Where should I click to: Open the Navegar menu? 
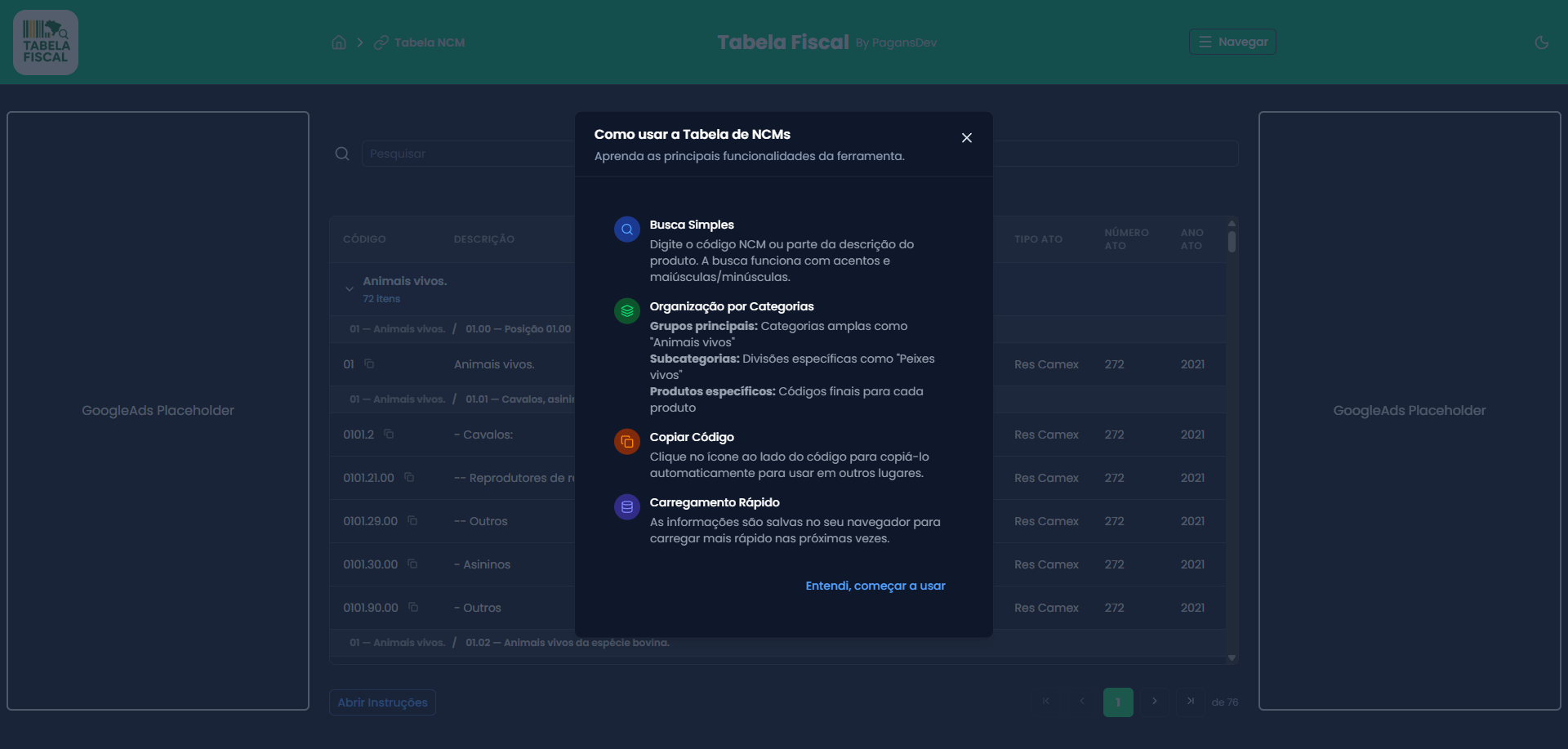[x=1232, y=42]
